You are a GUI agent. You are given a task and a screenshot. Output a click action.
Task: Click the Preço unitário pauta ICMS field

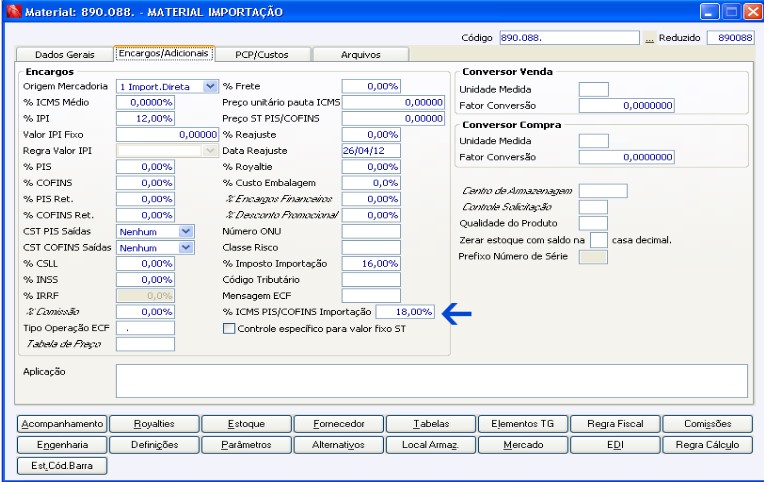click(393, 102)
